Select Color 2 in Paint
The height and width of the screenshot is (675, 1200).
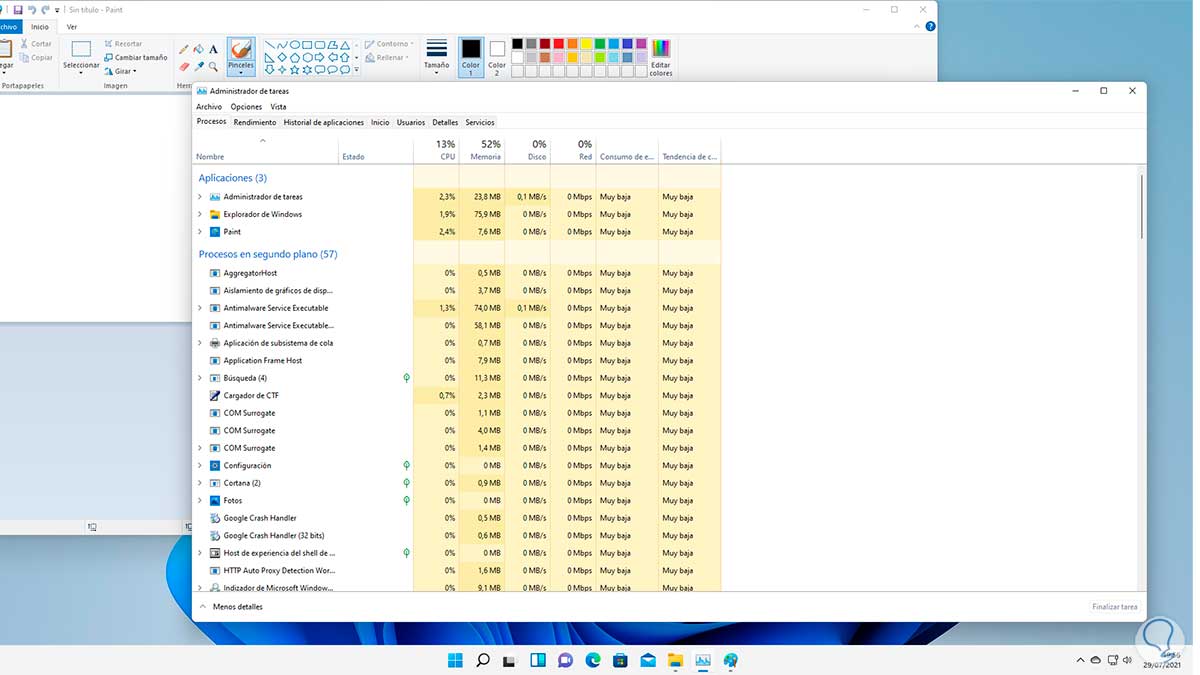(497, 57)
